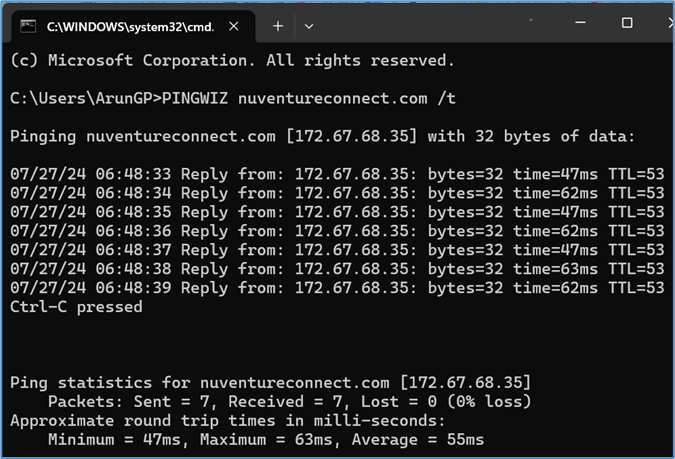The height and width of the screenshot is (459, 675).
Task: Click the 06:48:39 reply line
Action: click(337, 288)
